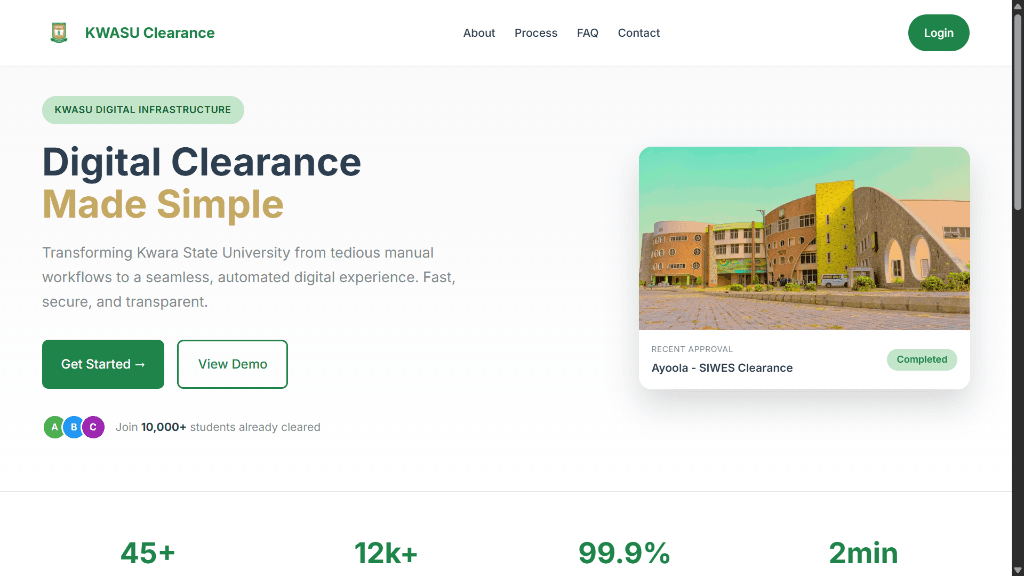Click the campus building photo

(x=804, y=238)
